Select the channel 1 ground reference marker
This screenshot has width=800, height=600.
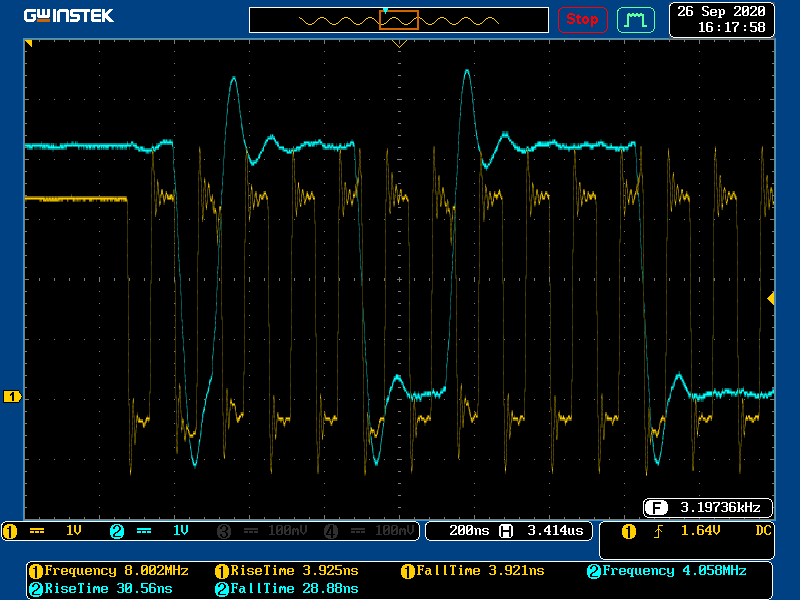click(12, 397)
